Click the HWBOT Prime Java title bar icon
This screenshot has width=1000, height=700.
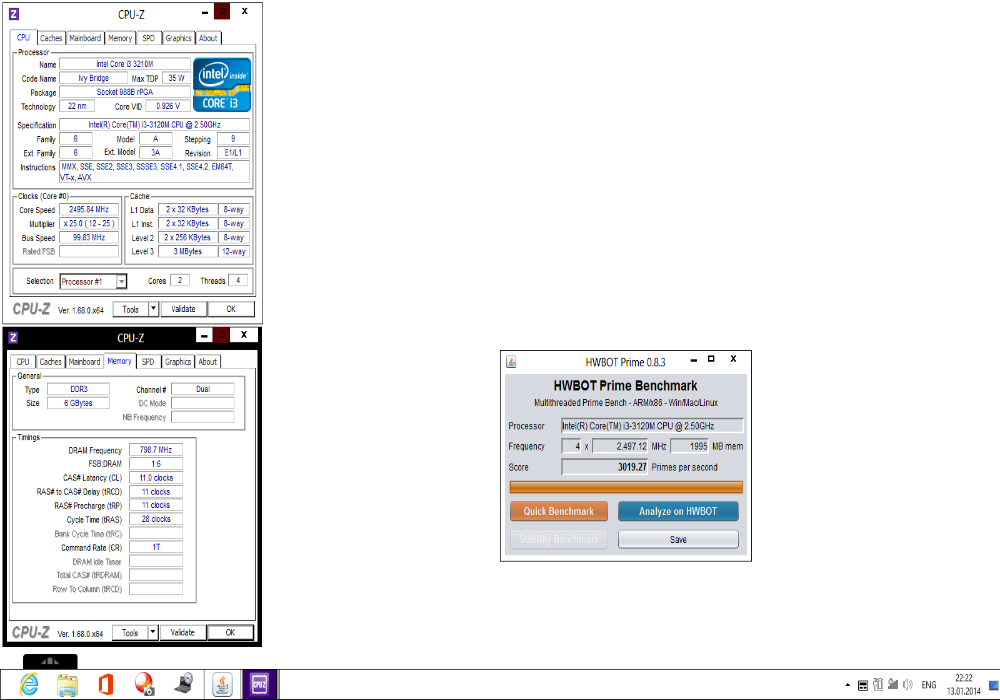tap(511, 362)
